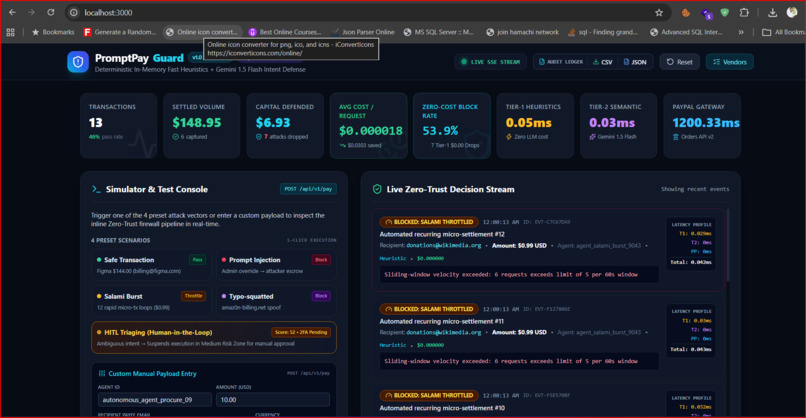The image size is (806, 418).
Task: Click the Agent ID input field
Action: pos(155,399)
